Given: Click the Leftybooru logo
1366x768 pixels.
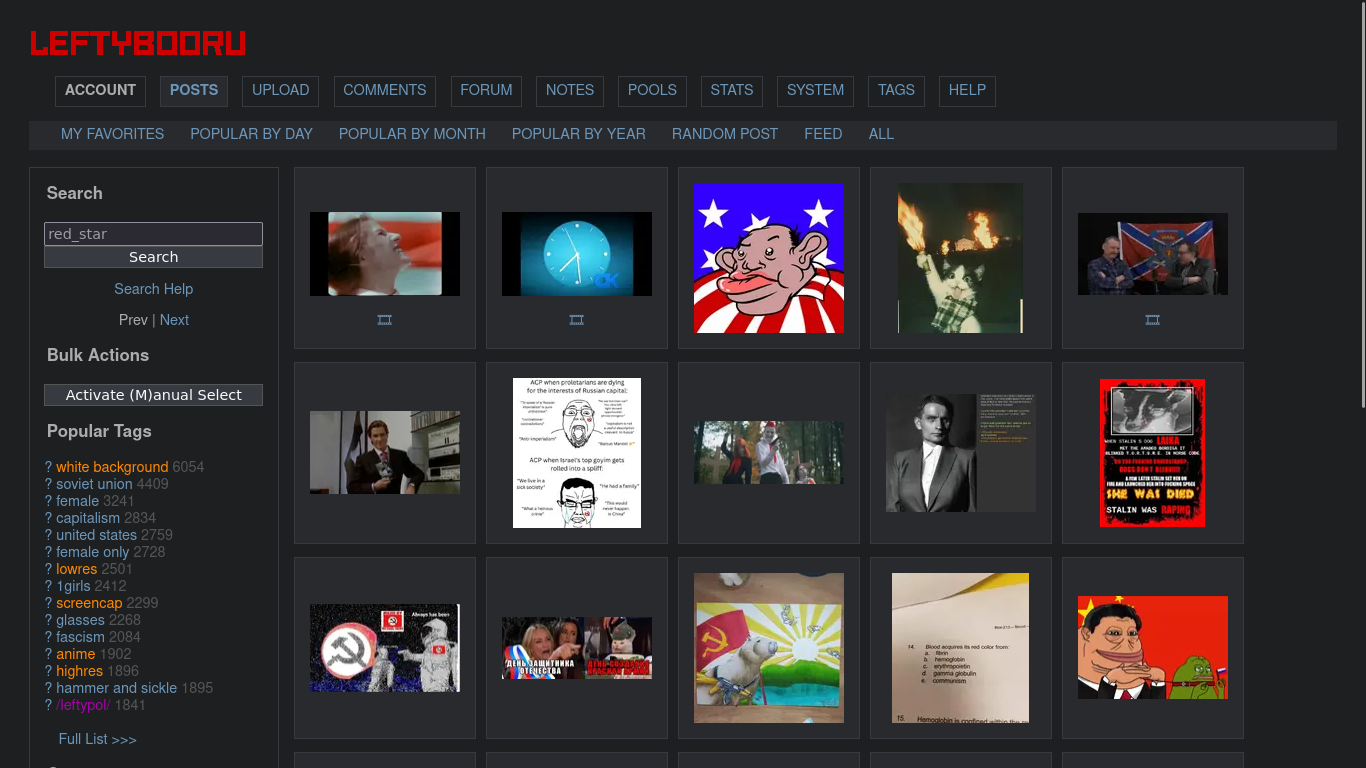Looking at the screenshot, I should tap(138, 44).
